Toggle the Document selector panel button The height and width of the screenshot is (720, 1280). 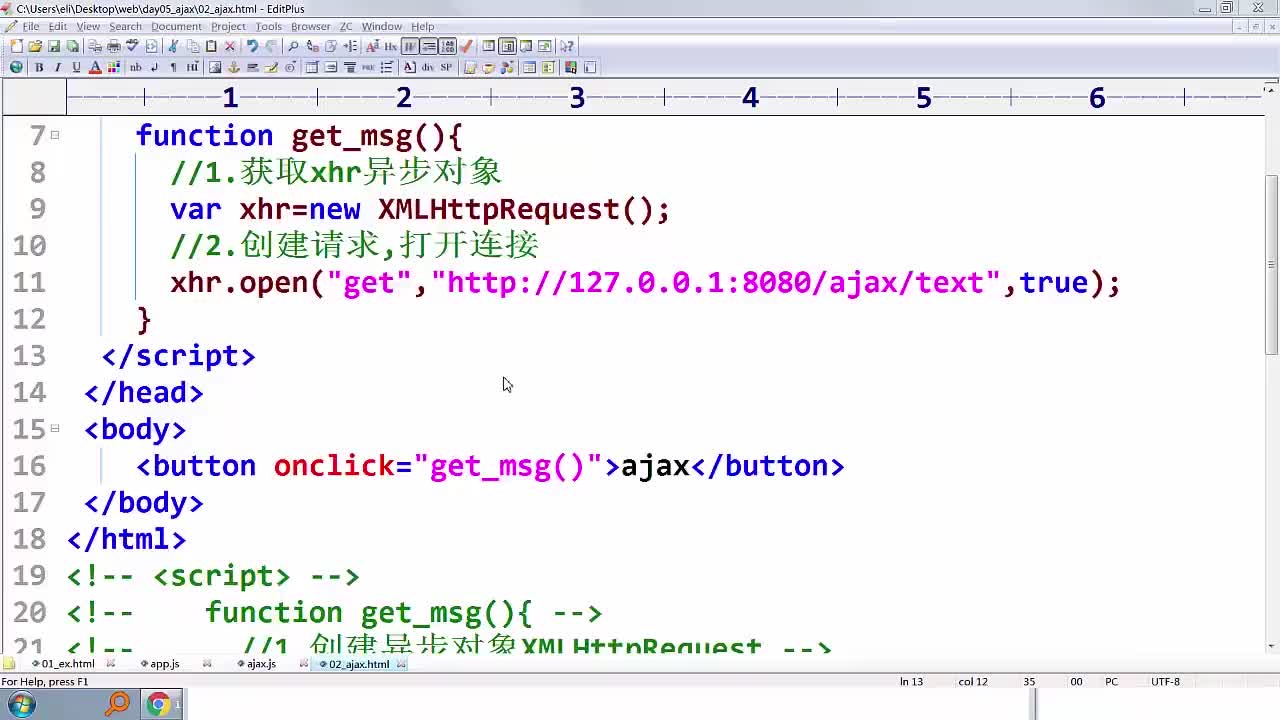(507, 46)
